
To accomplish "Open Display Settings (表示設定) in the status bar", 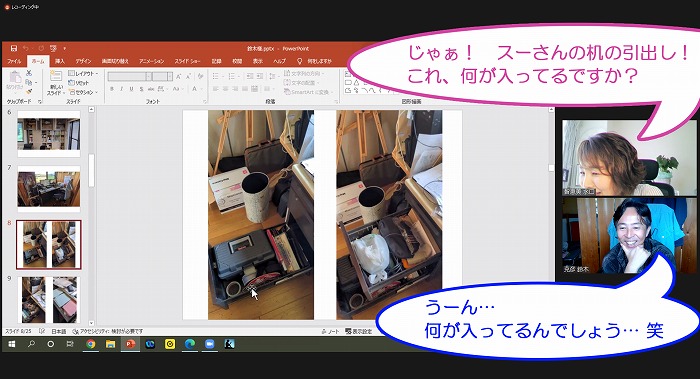I will coord(358,331).
